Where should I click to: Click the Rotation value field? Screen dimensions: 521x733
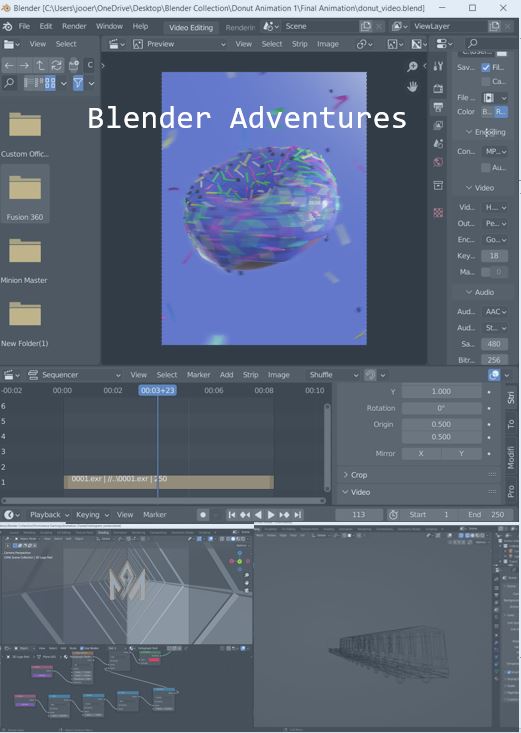tap(441, 408)
